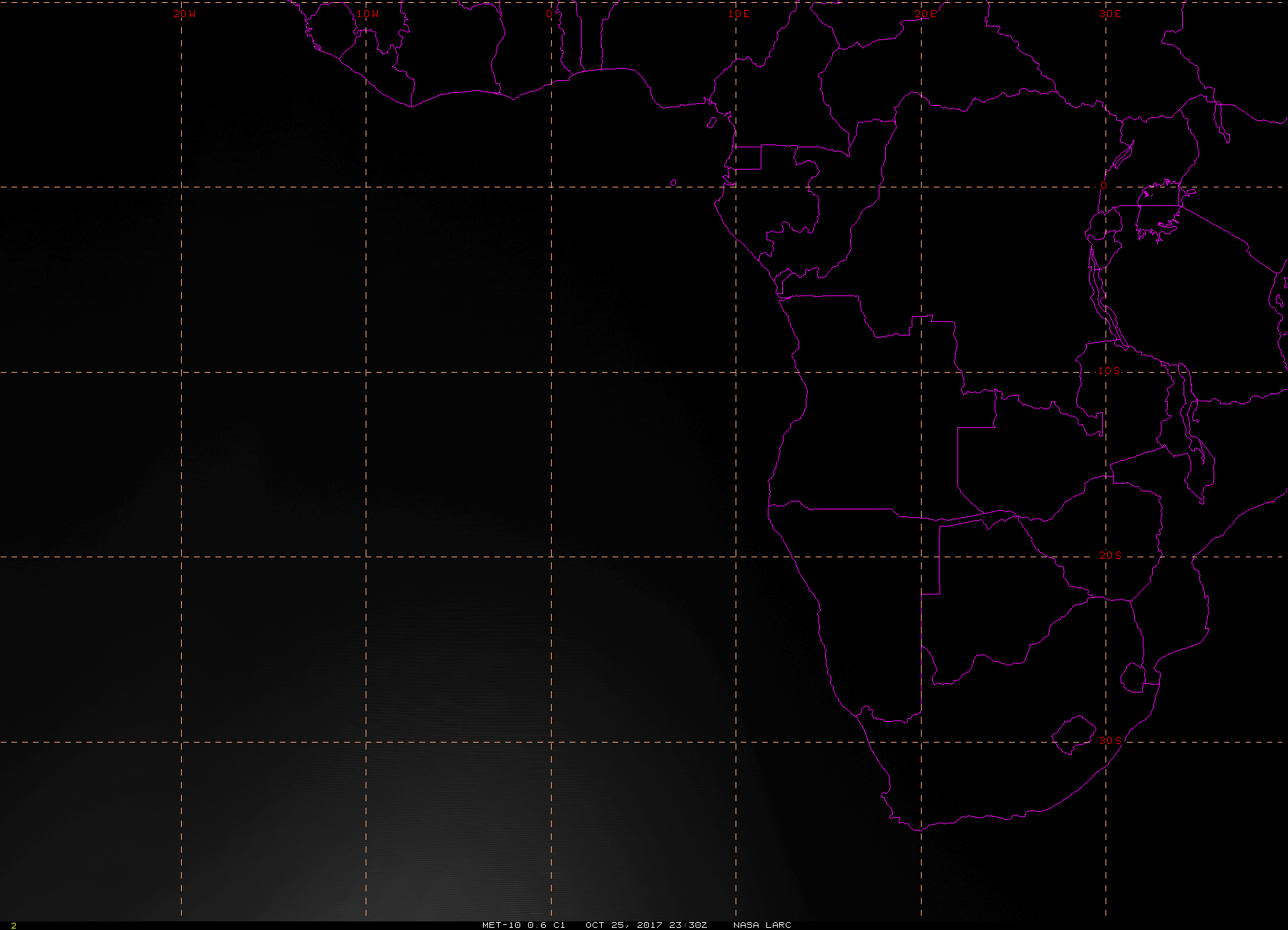Click the red "0" equator latitude label
1288x930 pixels.
point(1103,186)
